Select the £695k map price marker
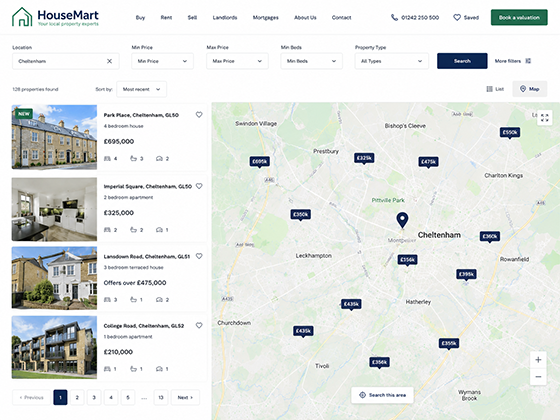Screen dimensions: 560x420 pyautogui.click(x=260, y=162)
